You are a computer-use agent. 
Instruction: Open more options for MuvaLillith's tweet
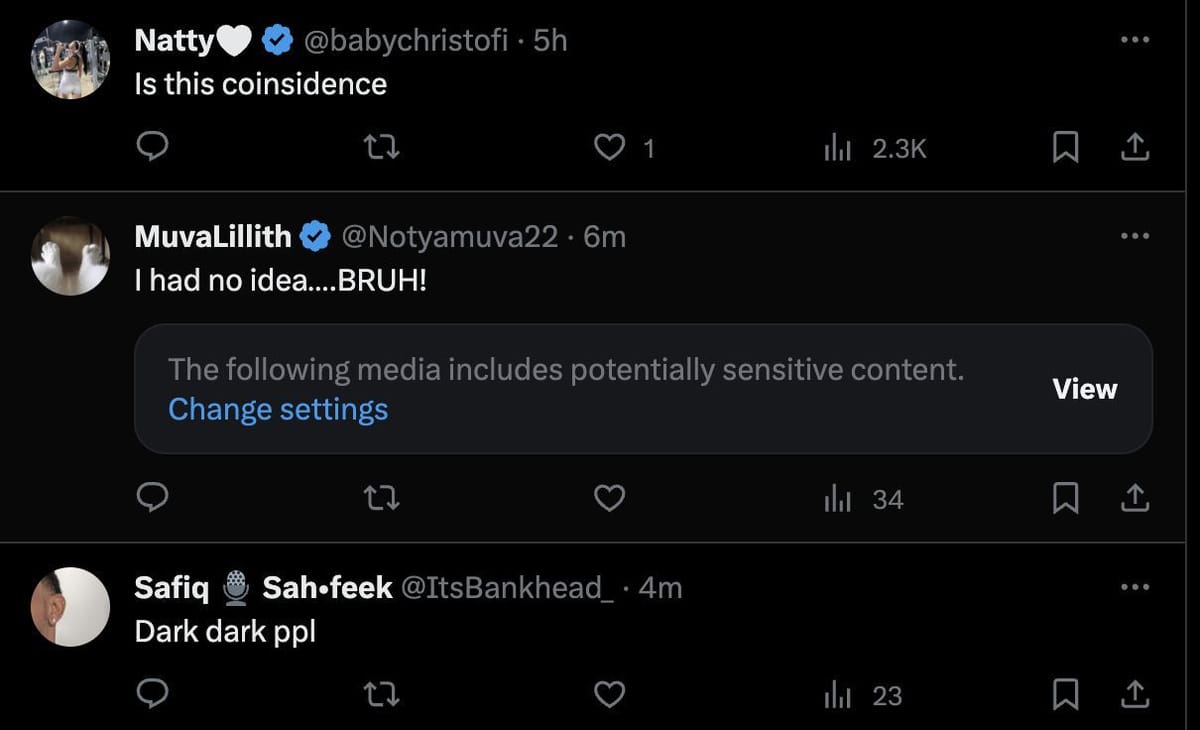(x=1135, y=237)
